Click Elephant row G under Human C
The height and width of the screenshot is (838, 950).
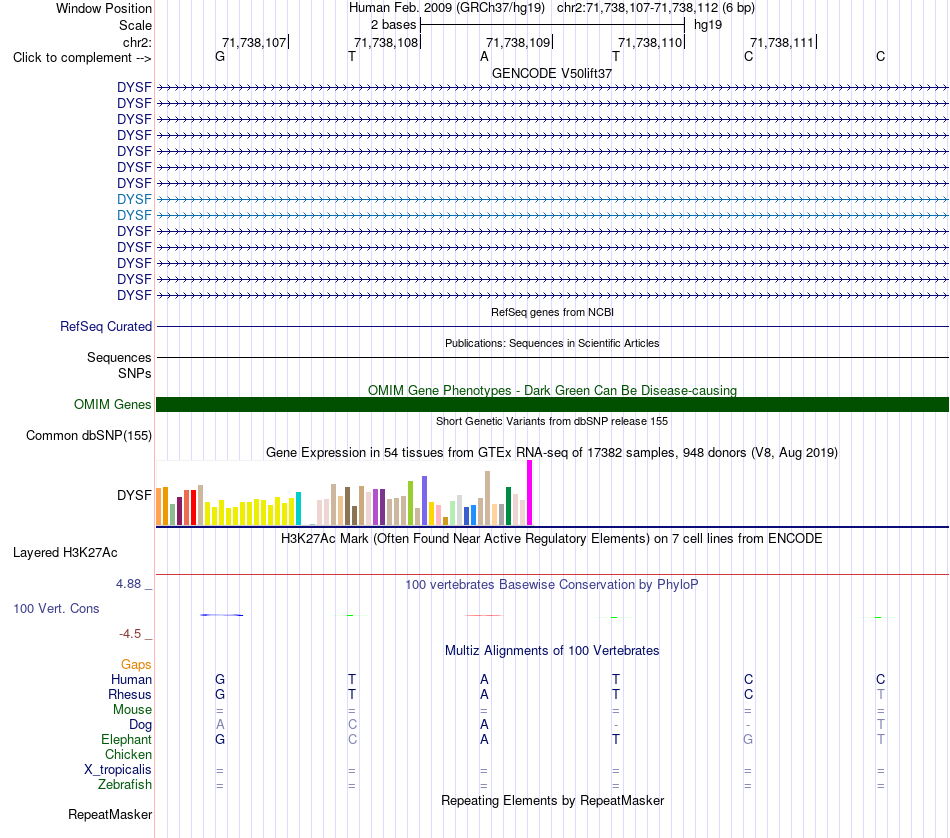[x=748, y=740]
